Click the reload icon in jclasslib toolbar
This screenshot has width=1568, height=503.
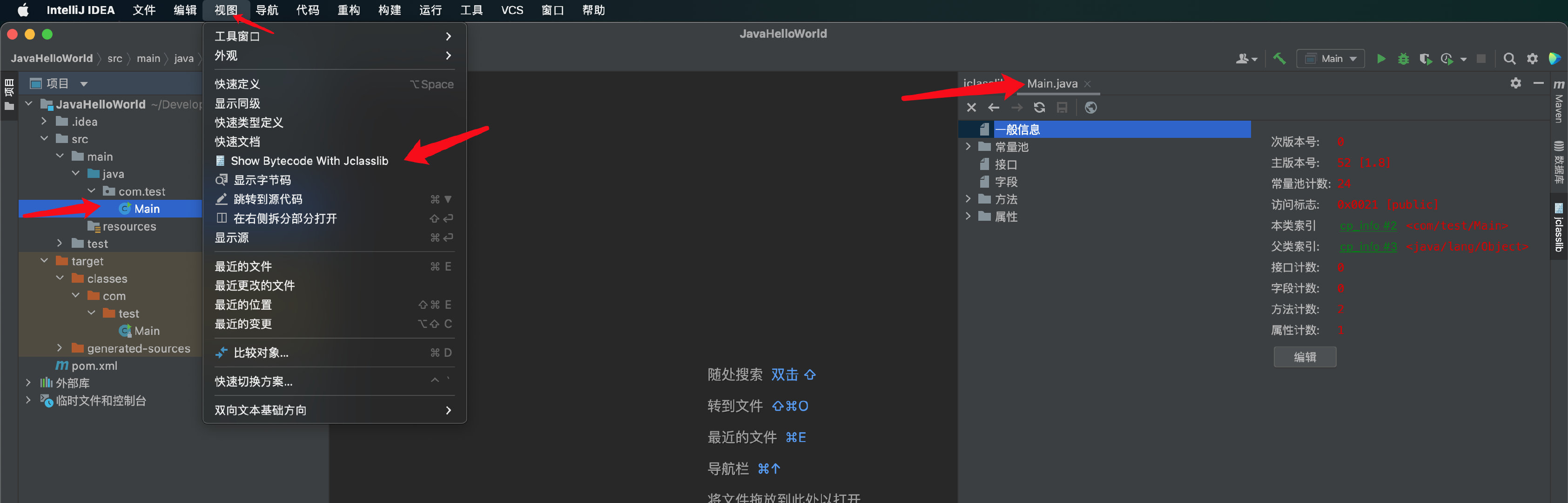point(1039,108)
